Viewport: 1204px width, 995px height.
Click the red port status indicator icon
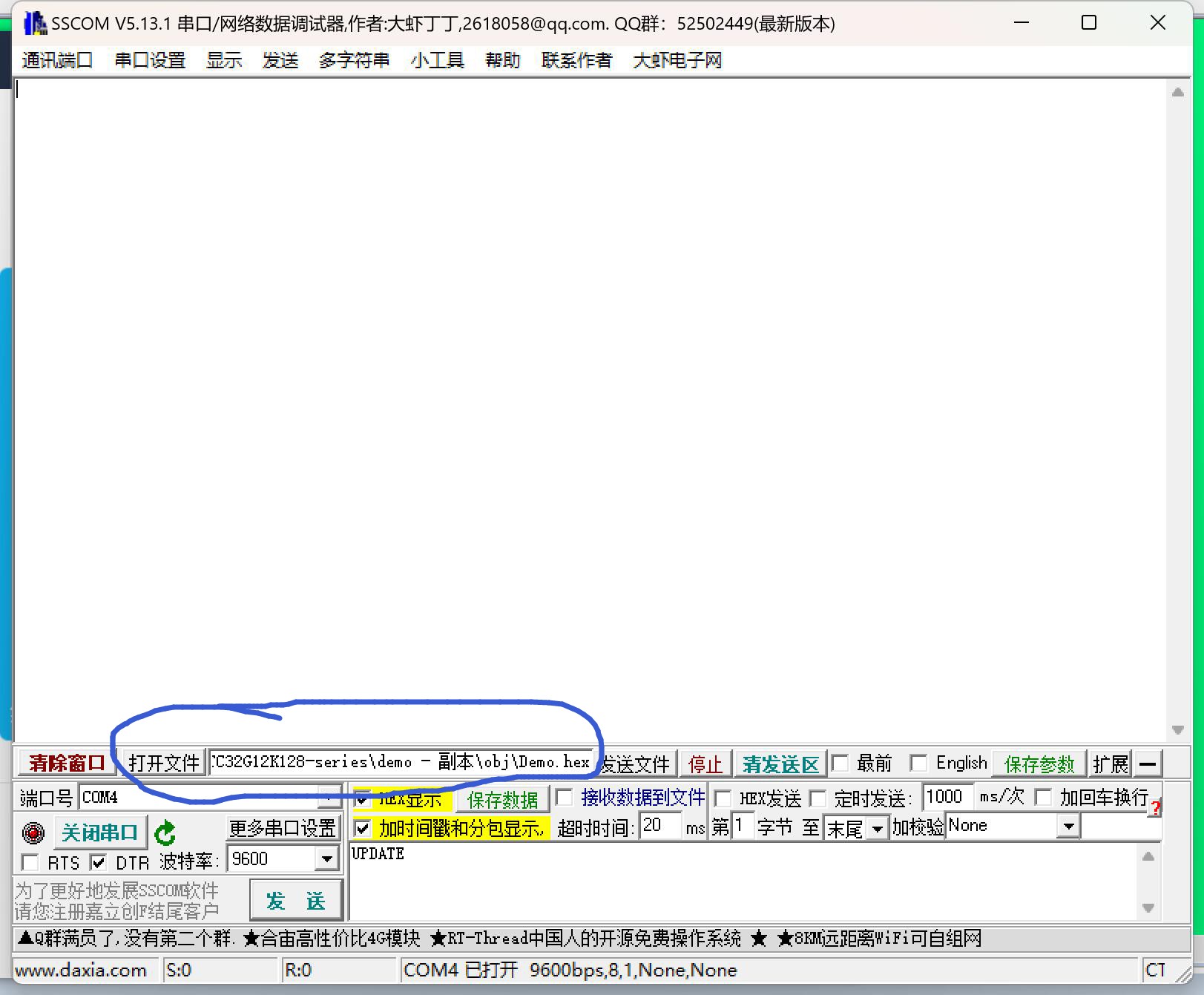tap(33, 833)
